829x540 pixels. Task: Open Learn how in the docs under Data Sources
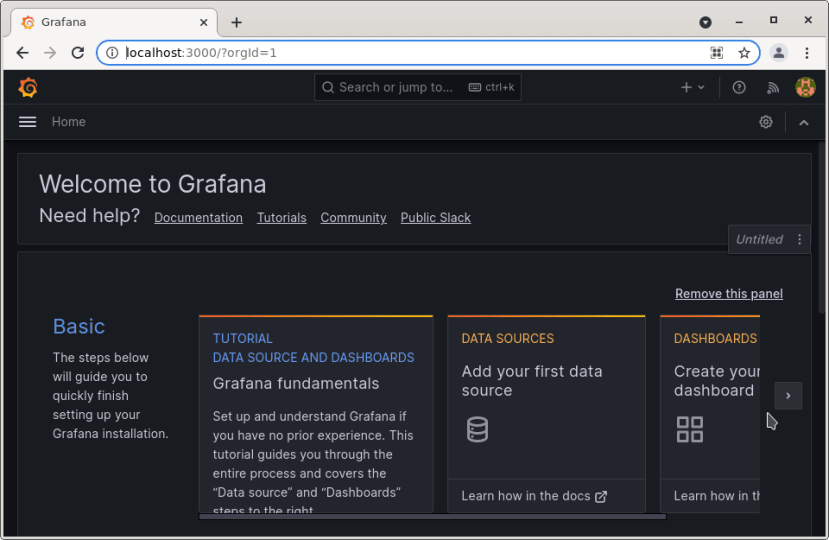534,496
